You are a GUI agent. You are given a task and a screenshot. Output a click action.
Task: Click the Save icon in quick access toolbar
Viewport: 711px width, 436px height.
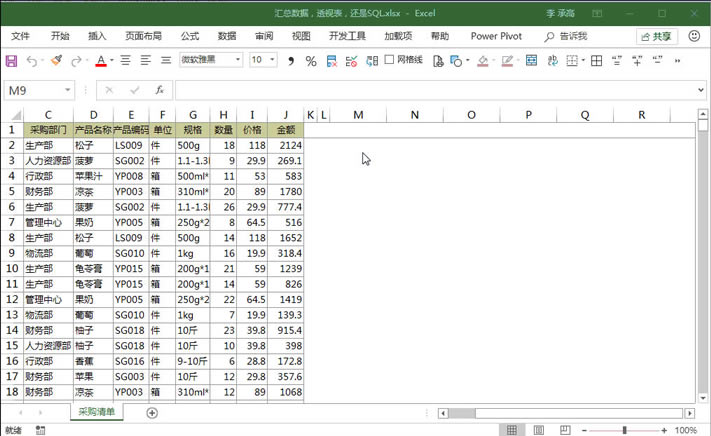[x=11, y=61]
